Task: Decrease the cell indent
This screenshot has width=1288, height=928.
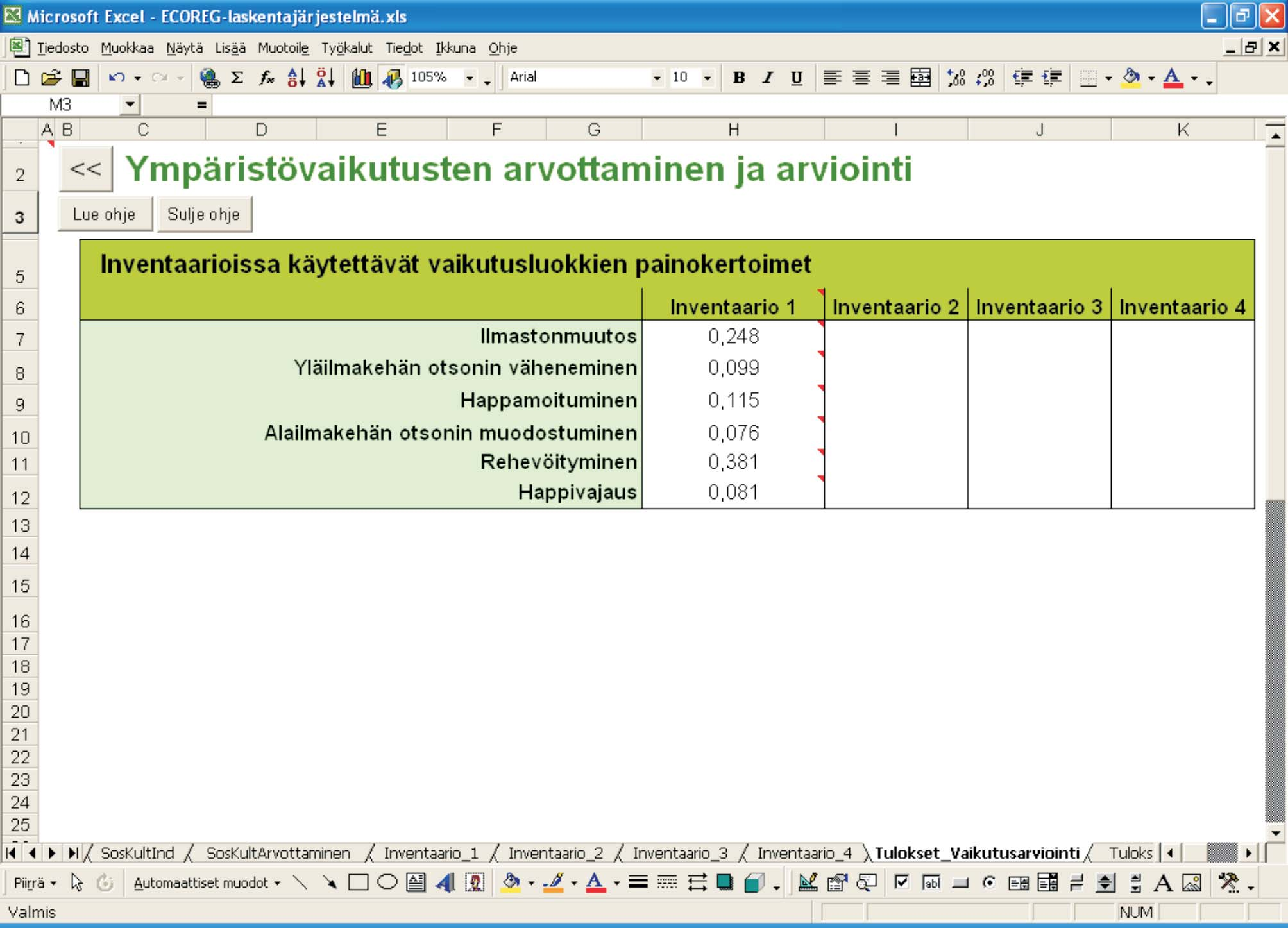Action: click(x=1022, y=78)
